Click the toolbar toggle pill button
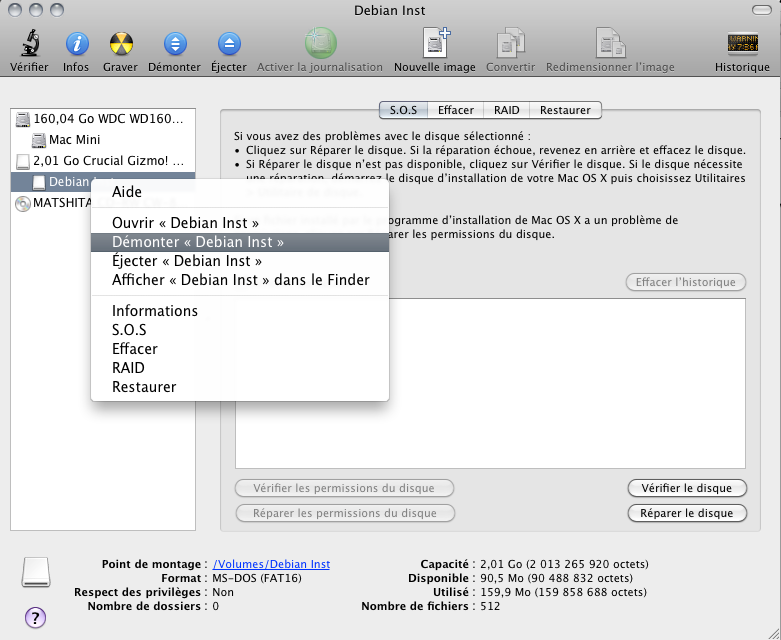This screenshot has width=781, height=640. point(762,10)
